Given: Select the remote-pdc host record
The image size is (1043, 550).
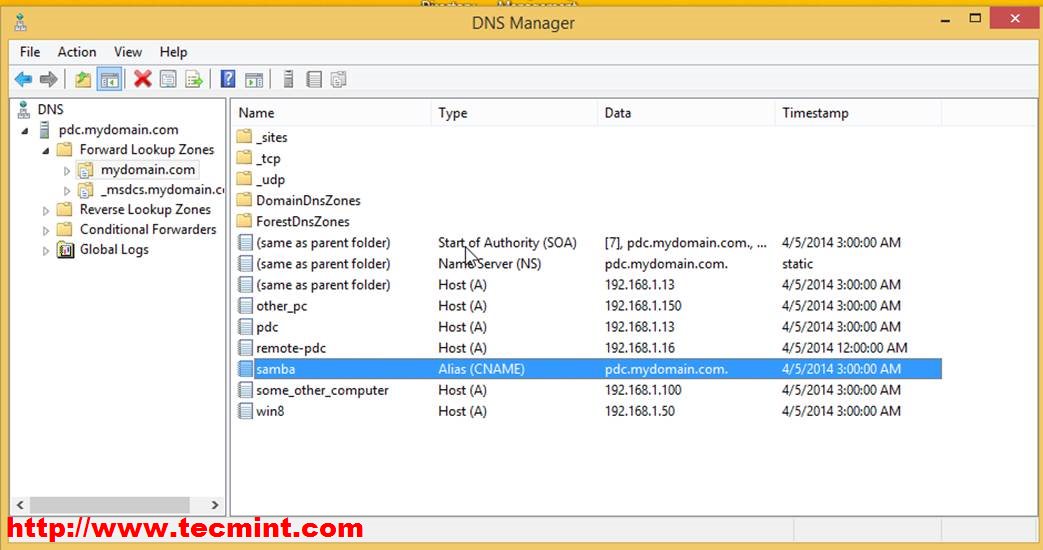Looking at the screenshot, I should click(589, 348).
